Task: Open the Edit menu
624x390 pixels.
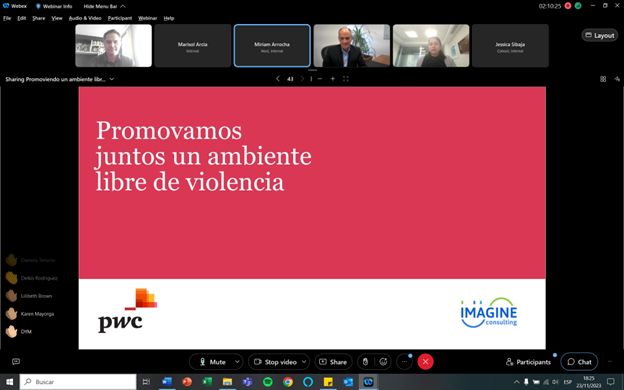Action: 21,18
